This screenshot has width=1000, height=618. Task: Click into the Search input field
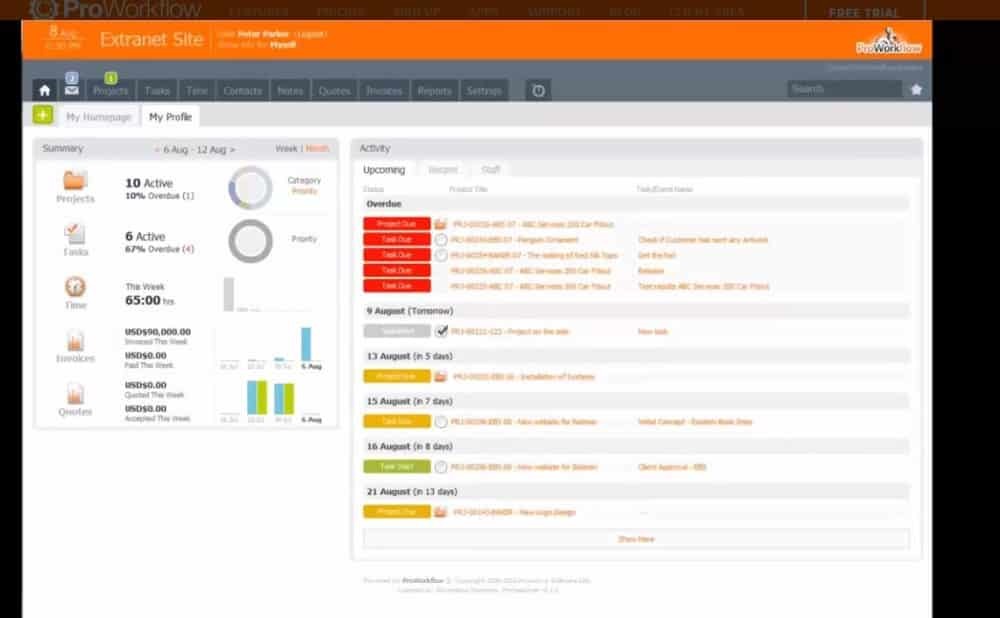pyautogui.click(x=844, y=89)
